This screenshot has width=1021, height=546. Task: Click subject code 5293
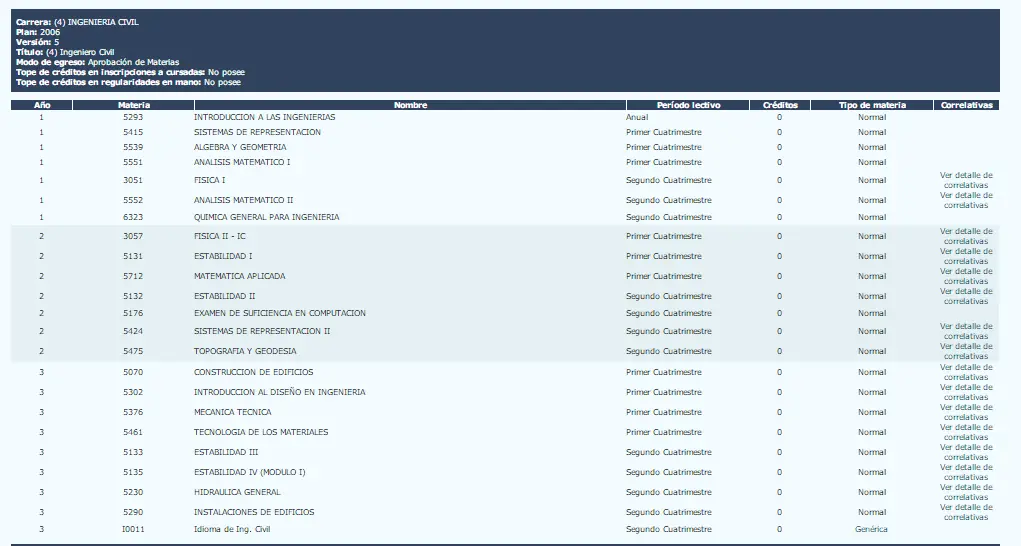(x=133, y=117)
